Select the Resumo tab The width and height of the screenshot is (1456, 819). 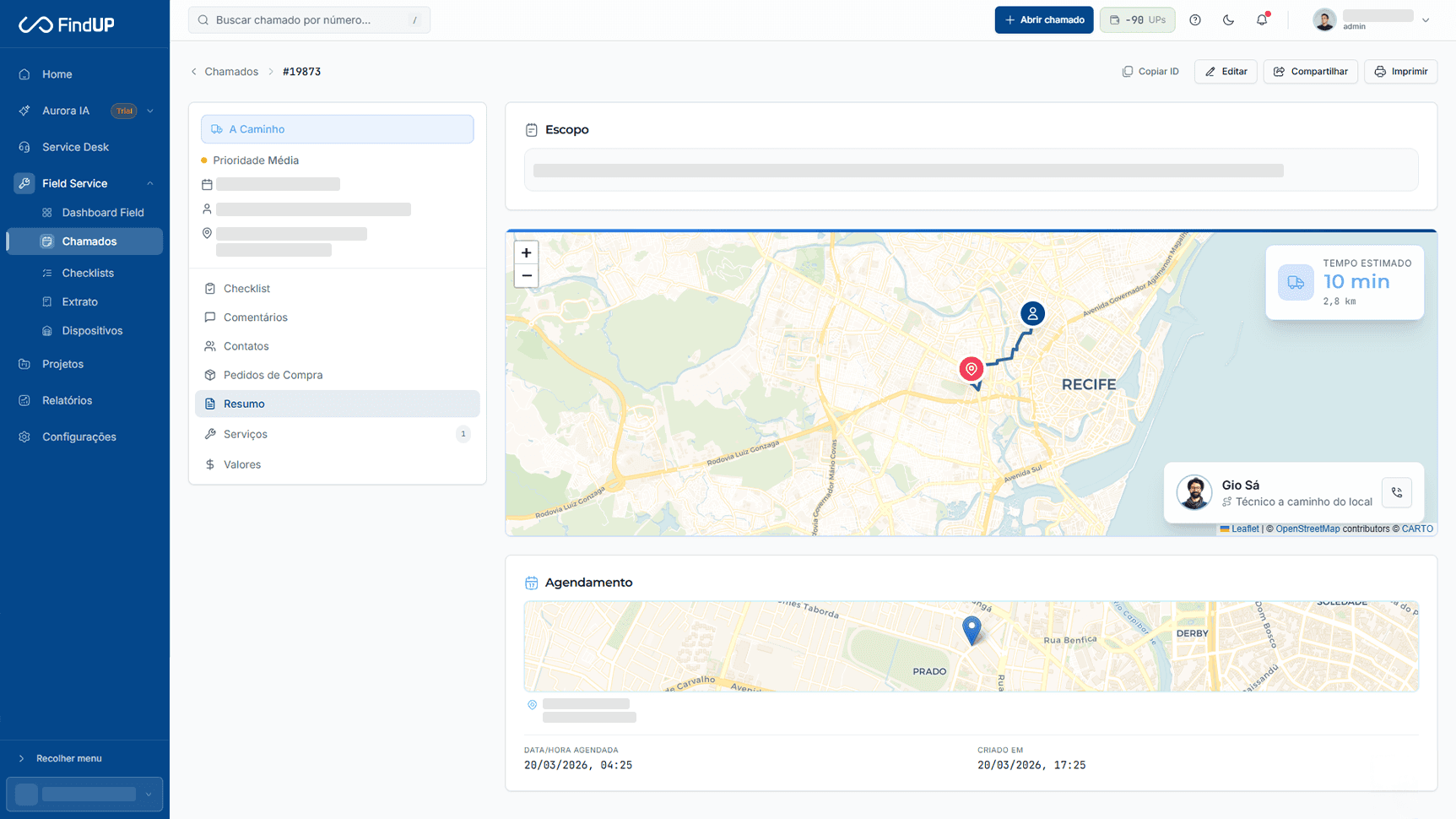337,404
